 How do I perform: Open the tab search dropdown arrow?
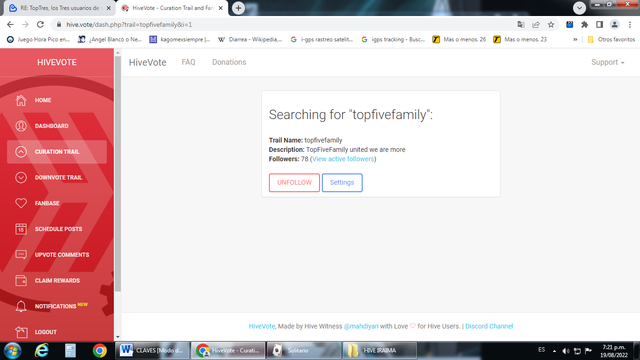click(x=579, y=8)
